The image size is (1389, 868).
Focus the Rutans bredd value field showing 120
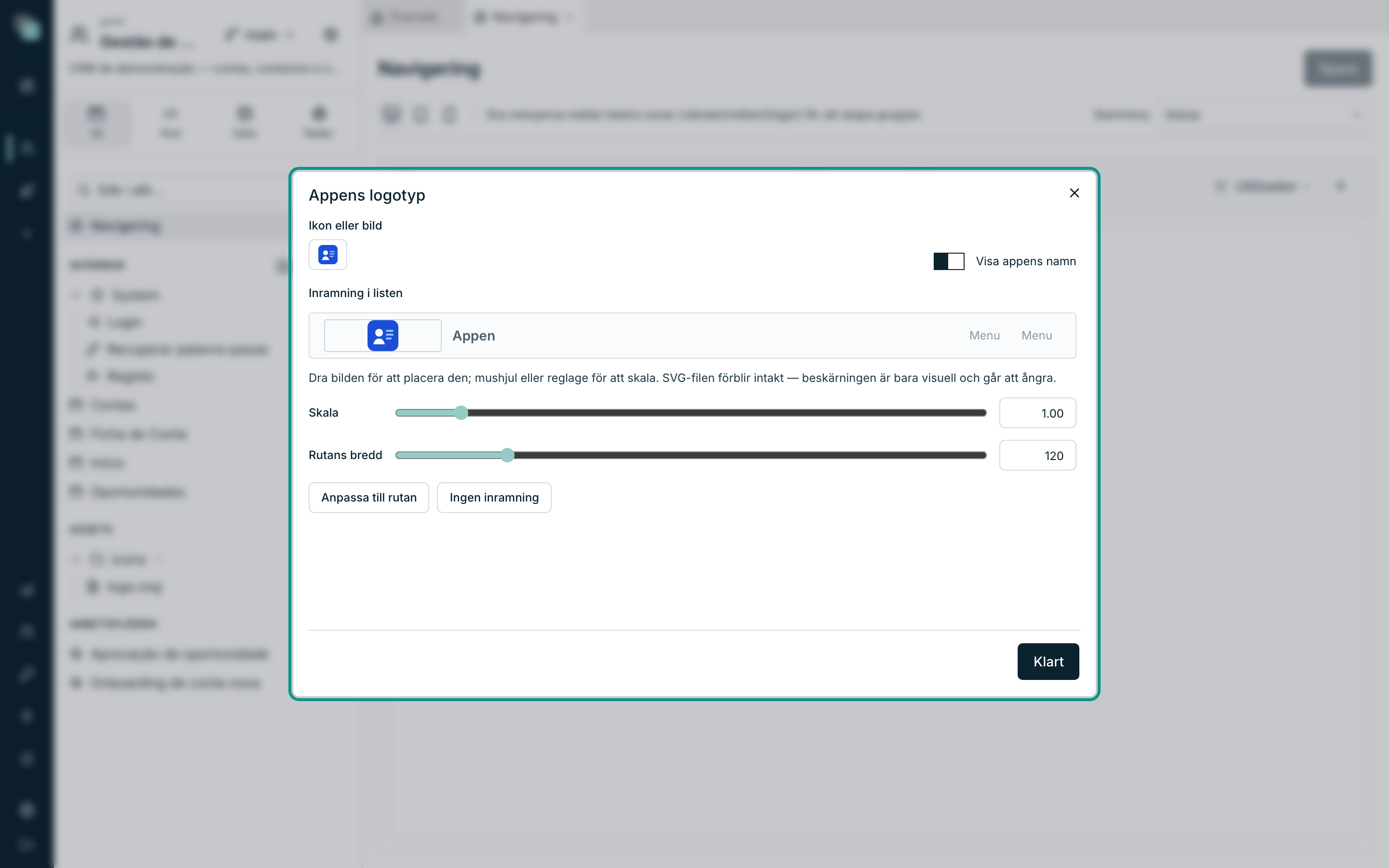click(1037, 455)
